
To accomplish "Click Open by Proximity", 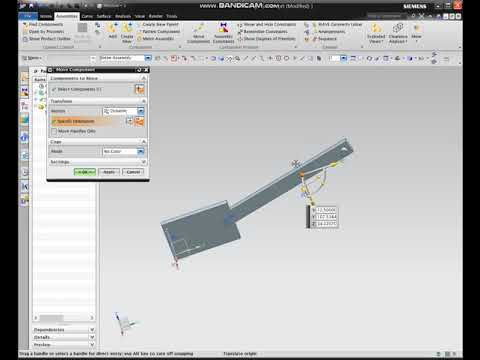I will pyautogui.click(x=43, y=31).
